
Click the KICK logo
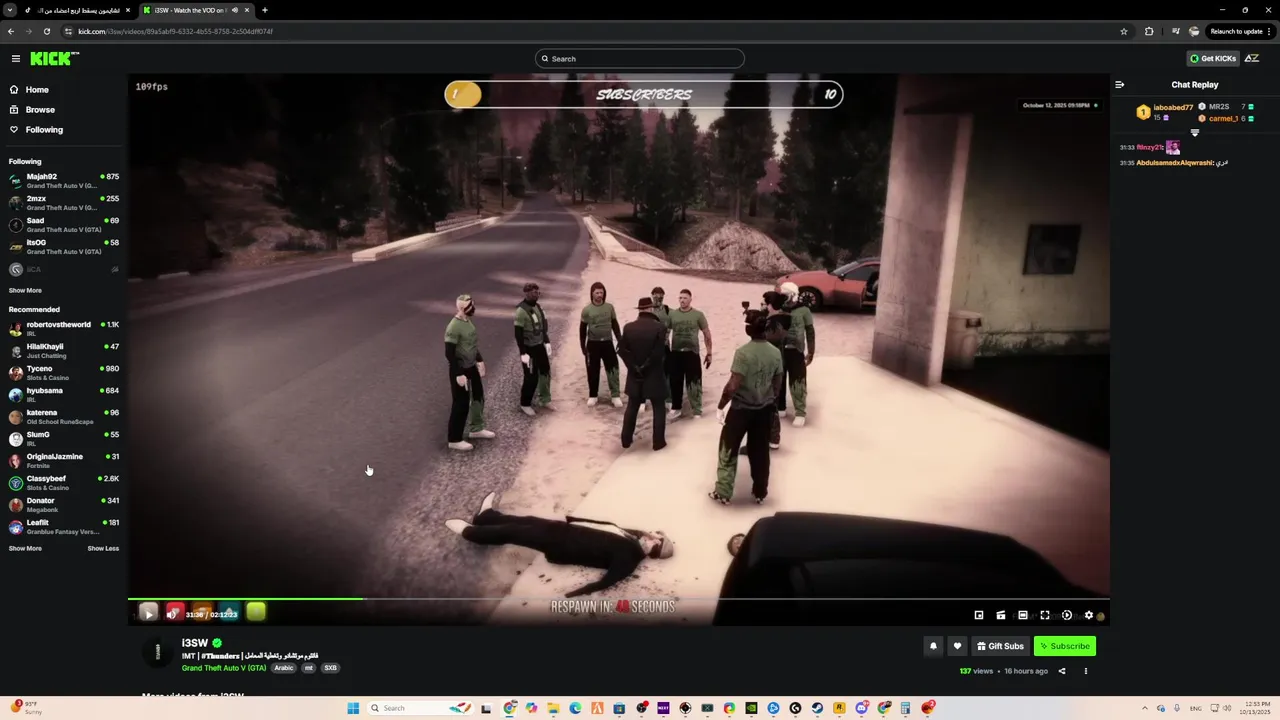[53, 59]
